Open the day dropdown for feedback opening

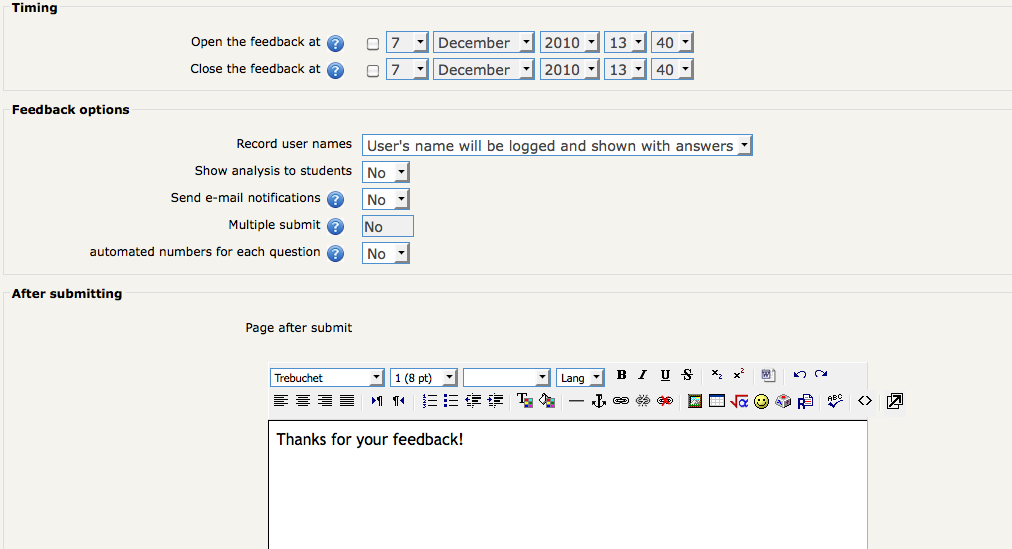(x=407, y=43)
